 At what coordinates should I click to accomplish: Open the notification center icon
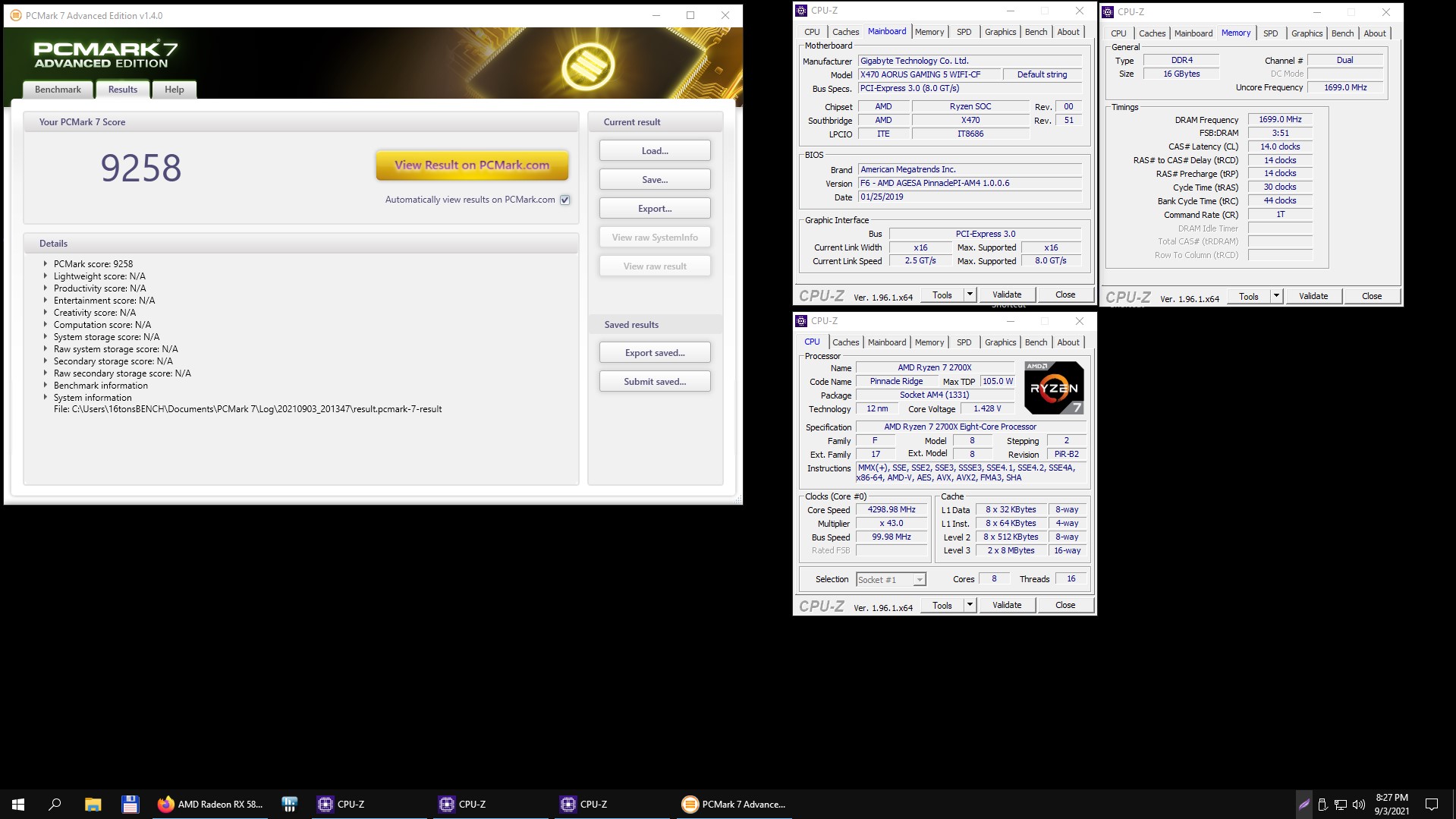[x=1432, y=804]
